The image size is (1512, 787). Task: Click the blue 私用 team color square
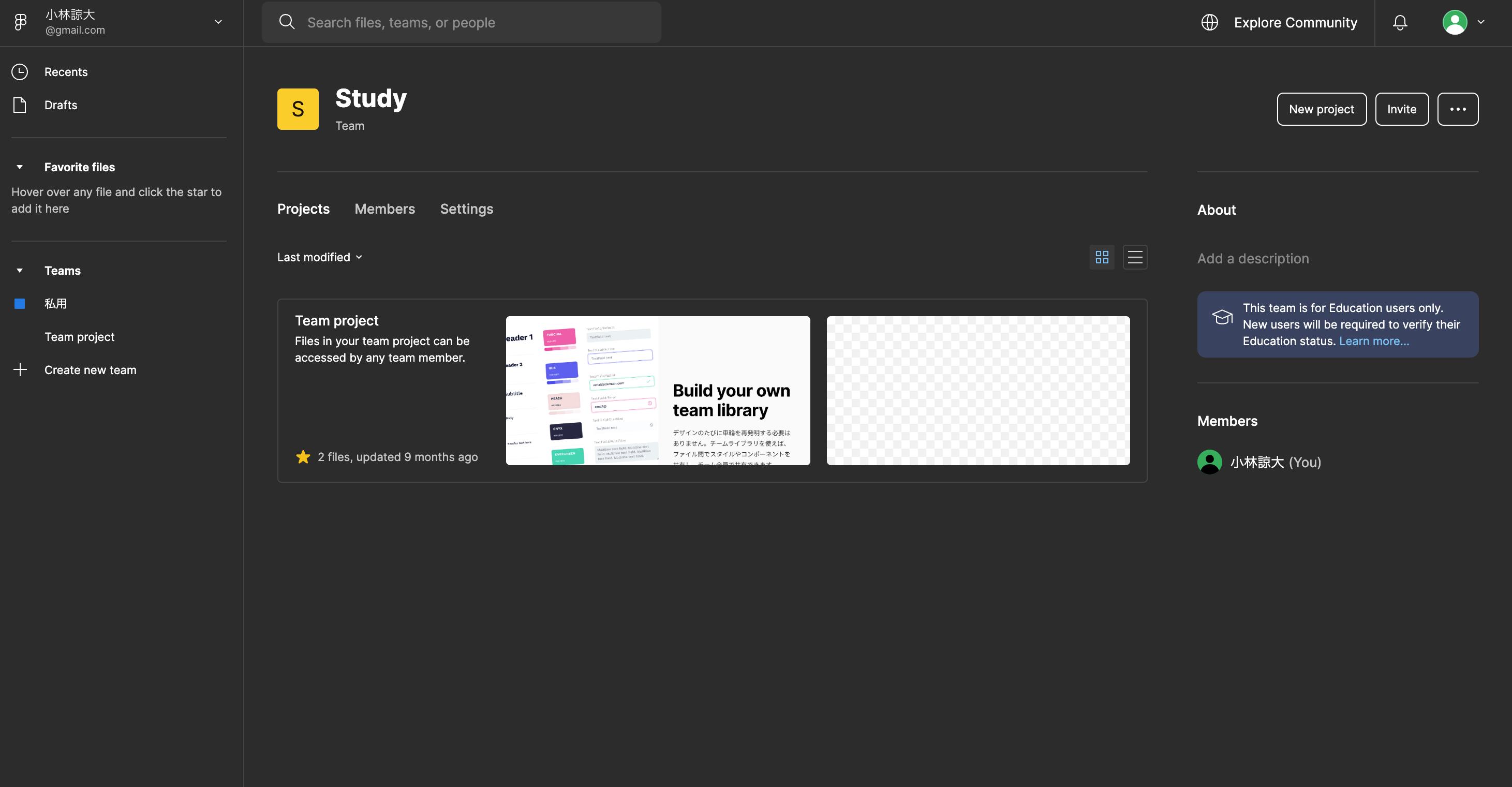(20, 303)
